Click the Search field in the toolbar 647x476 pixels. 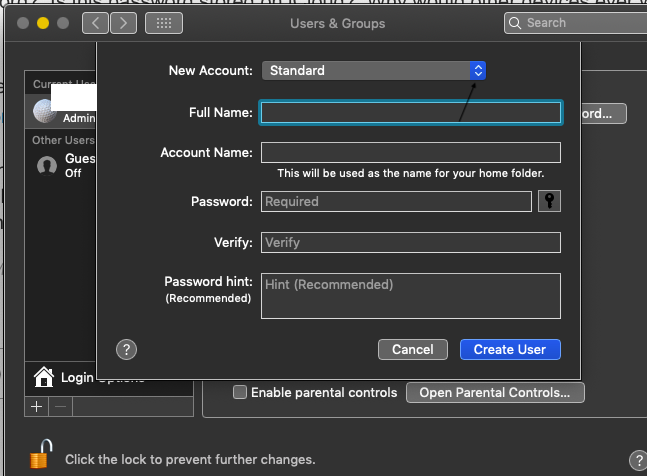point(575,23)
